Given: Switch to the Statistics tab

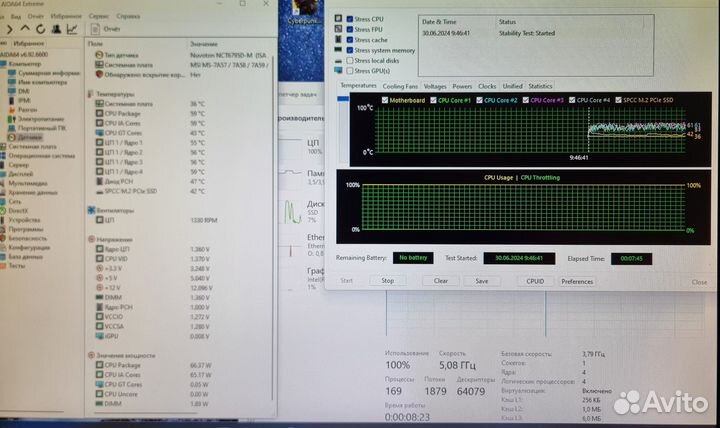Looking at the screenshot, I should (540, 86).
